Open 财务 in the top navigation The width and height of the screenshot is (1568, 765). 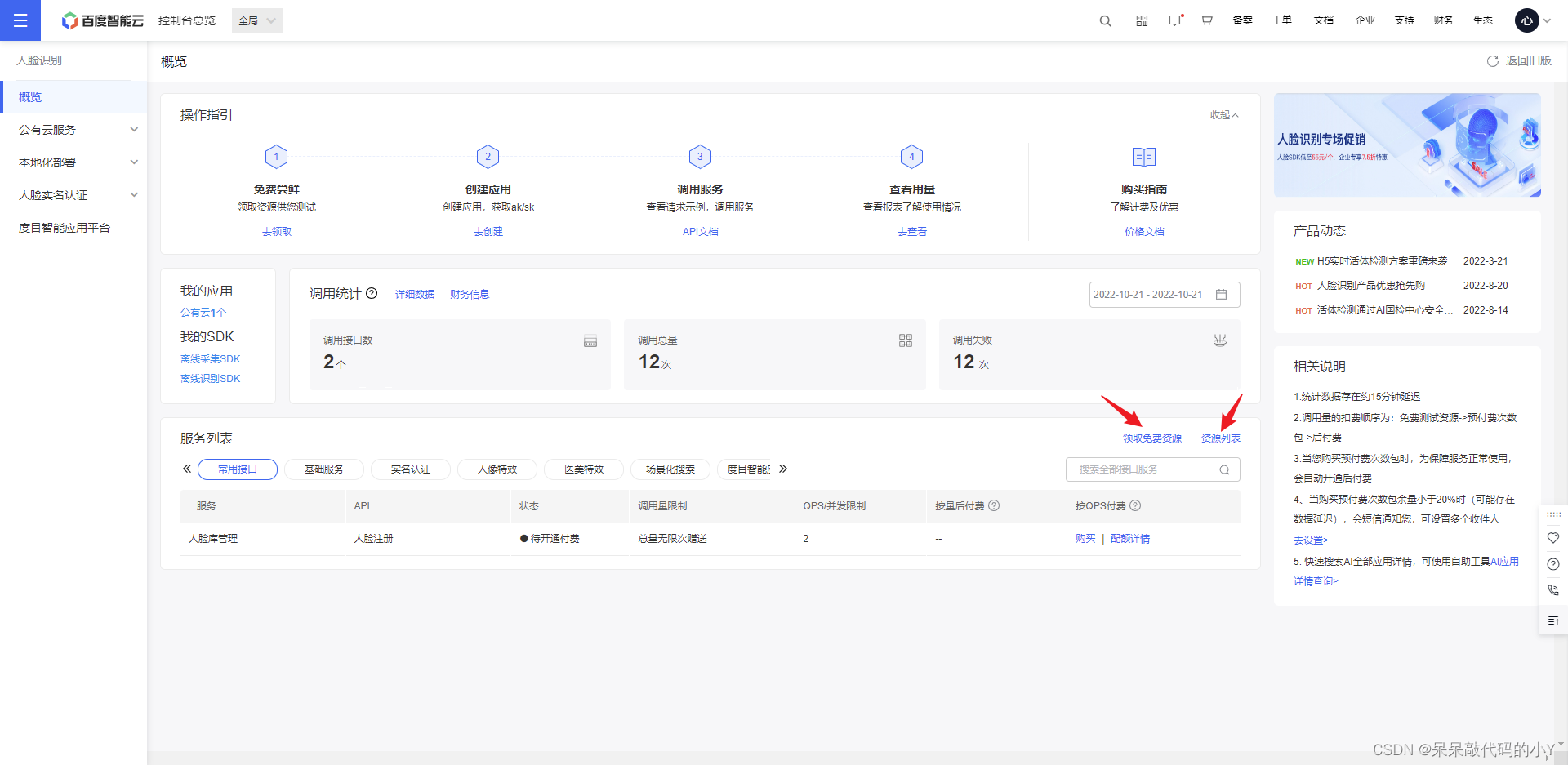coord(1443,20)
